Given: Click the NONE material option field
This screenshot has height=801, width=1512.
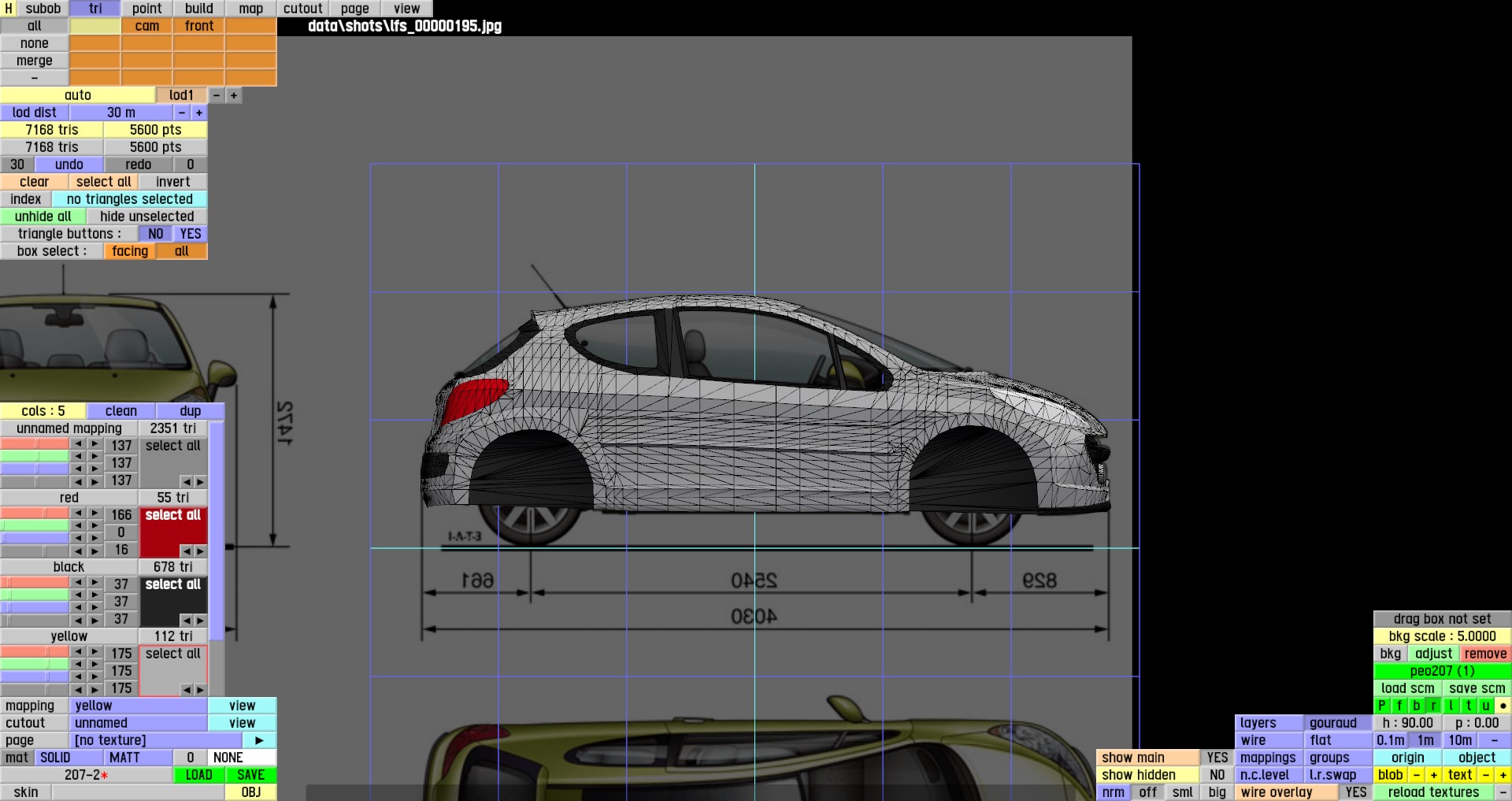Looking at the screenshot, I should click(x=243, y=758).
